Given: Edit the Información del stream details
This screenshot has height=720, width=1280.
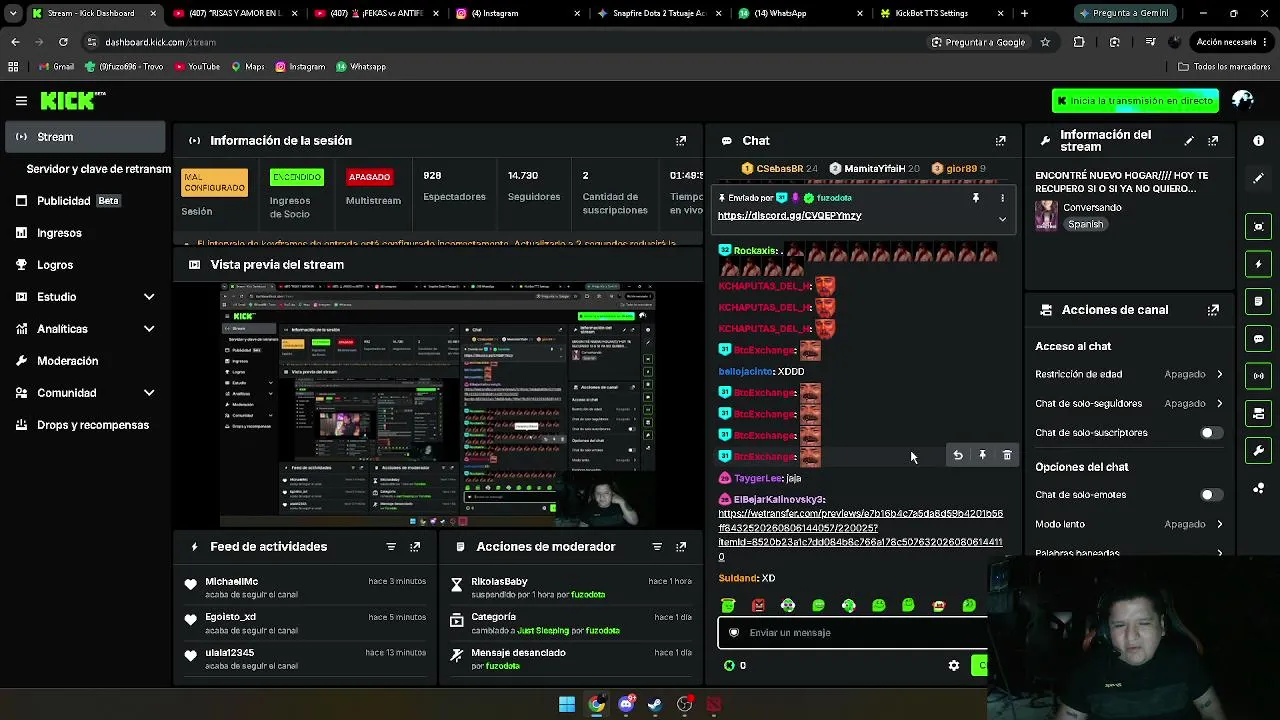Looking at the screenshot, I should coord(1189,141).
